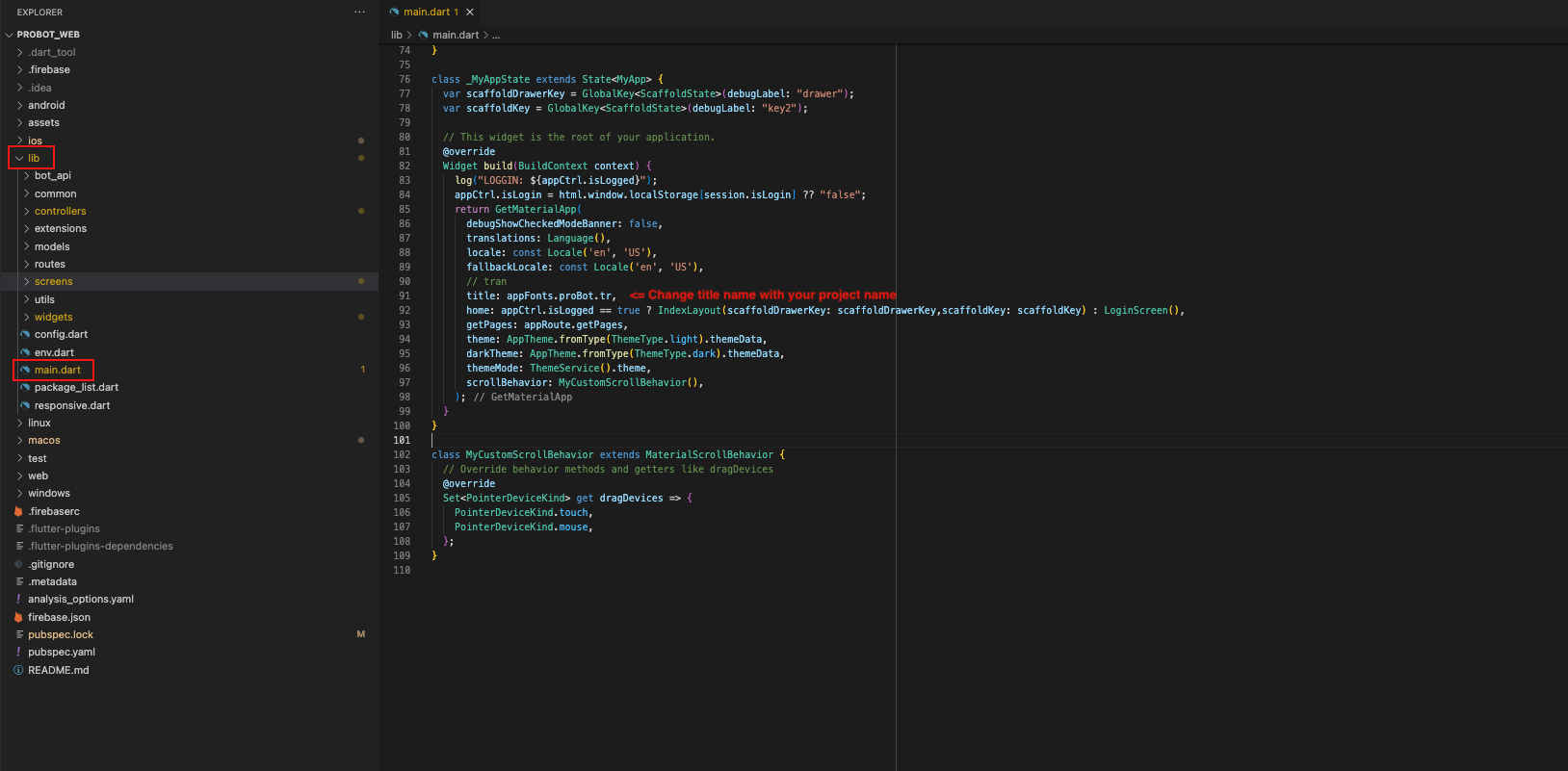The width and height of the screenshot is (1568, 771).
Task: Click the pubspec.yaml exclamation icon
Action: 18,653
